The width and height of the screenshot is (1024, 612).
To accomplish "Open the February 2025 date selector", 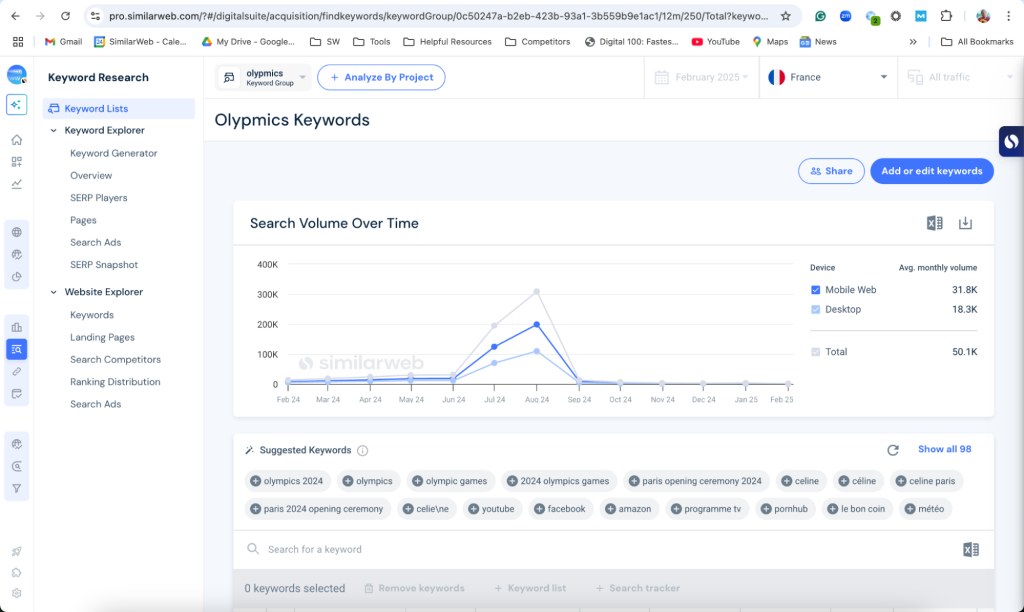I will pyautogui.click(x=700, y=76).
